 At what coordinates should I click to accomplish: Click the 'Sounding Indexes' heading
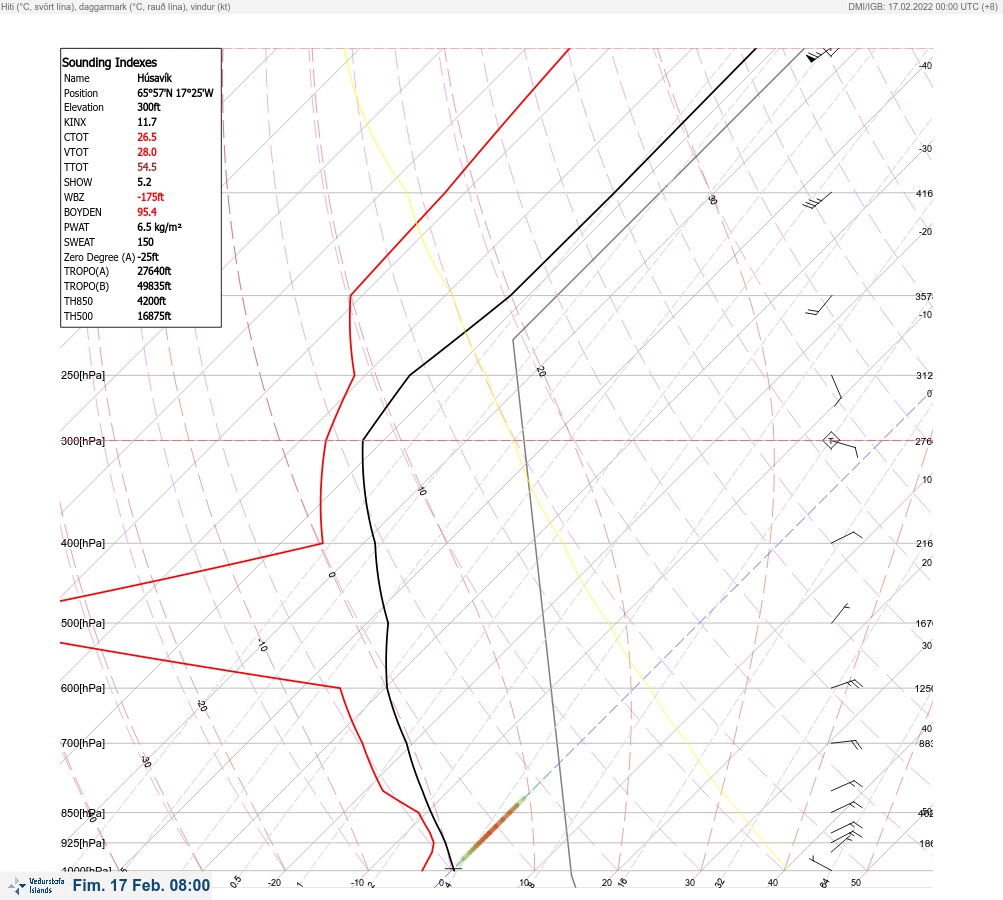109,63
